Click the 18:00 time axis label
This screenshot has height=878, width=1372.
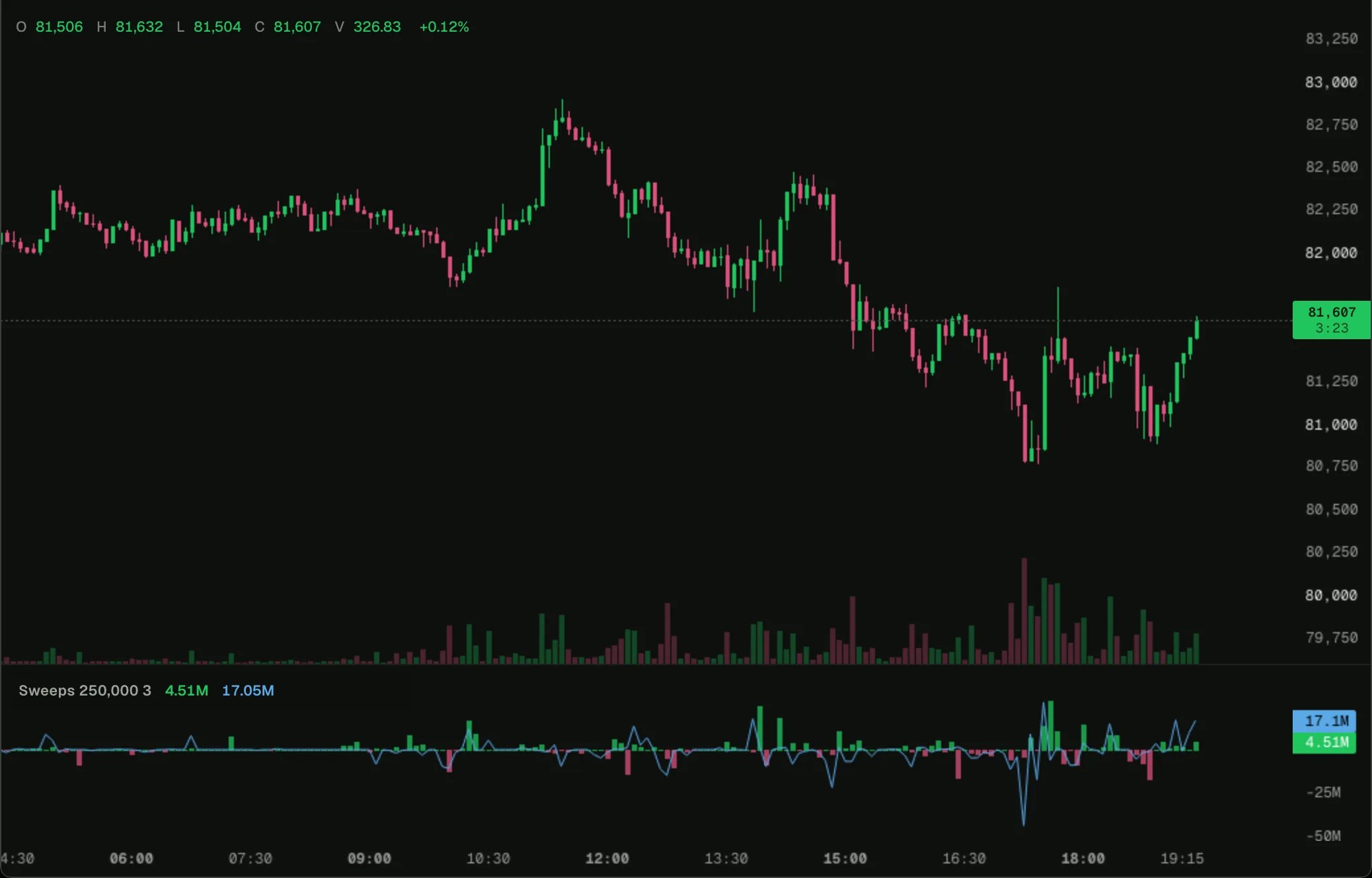pos(1083,858)
